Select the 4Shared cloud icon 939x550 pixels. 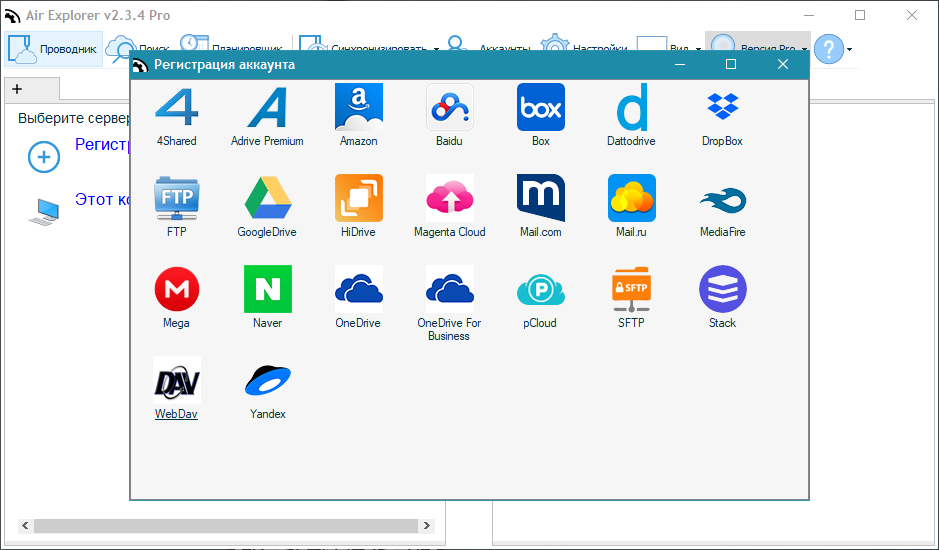pos(177,107)
